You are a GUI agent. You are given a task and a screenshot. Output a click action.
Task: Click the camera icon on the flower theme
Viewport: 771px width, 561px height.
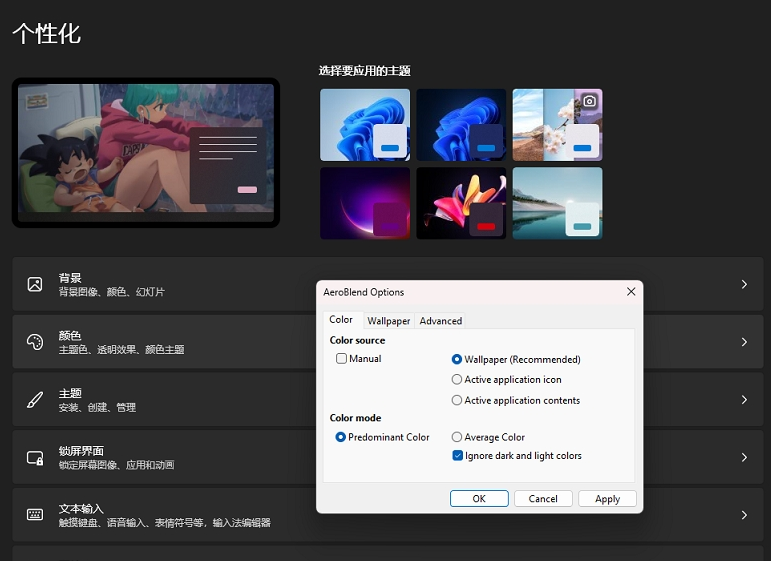coord(589,101)
